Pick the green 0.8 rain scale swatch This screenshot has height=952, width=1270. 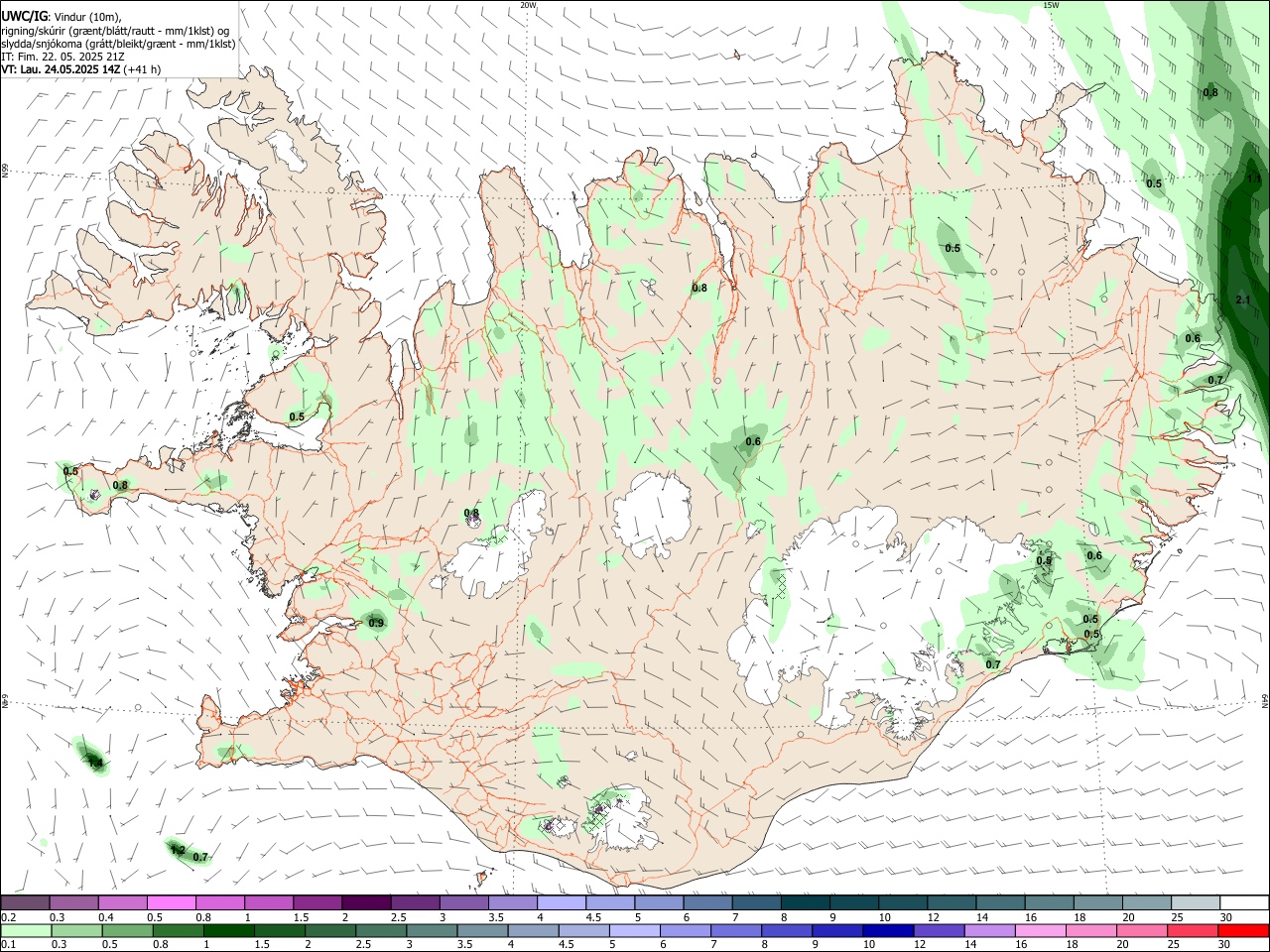[178, 930]
